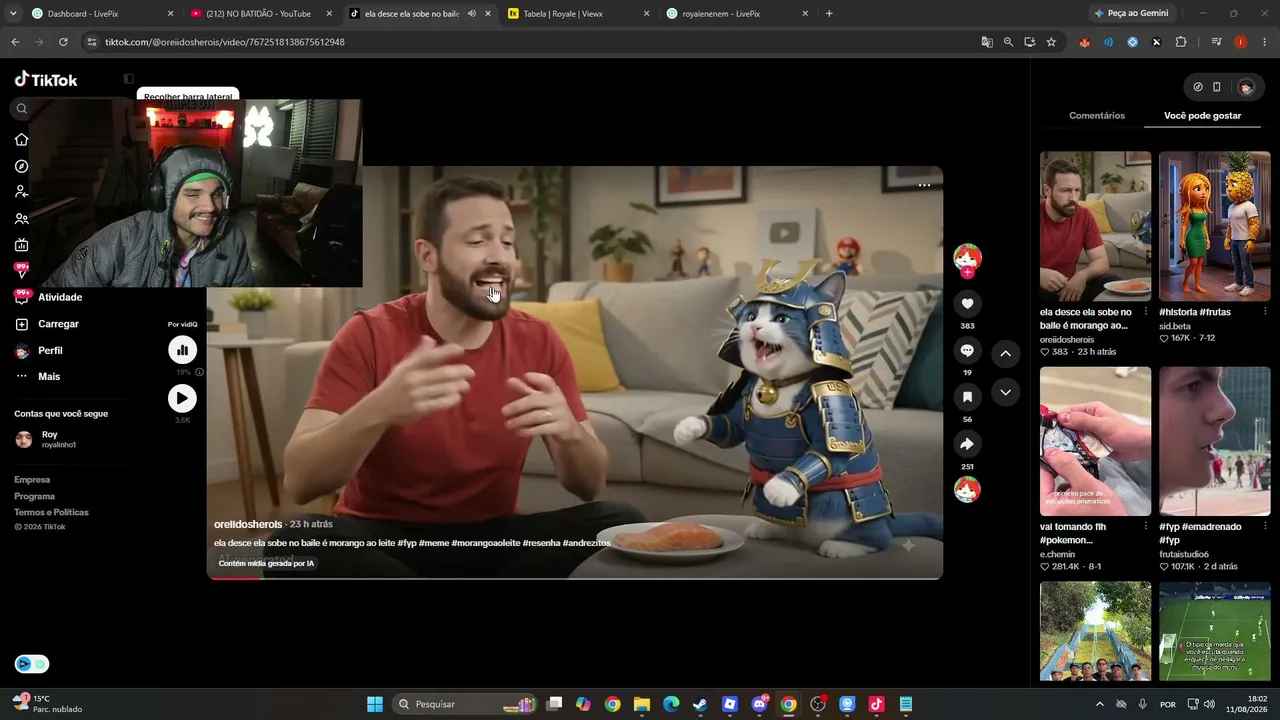Bookmark this page with the star icon
This screenshot has width=1280, height=720.
coord(1051,42)
